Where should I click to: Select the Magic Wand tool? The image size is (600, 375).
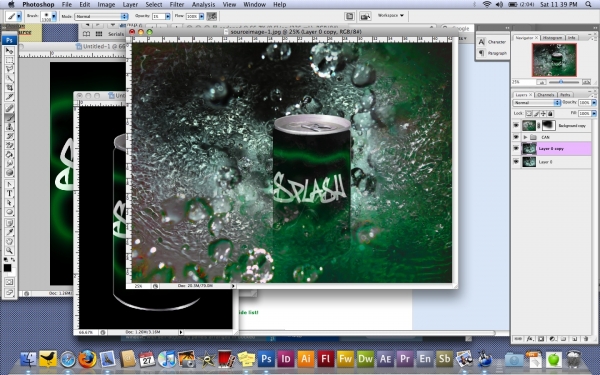coord(9,78)
